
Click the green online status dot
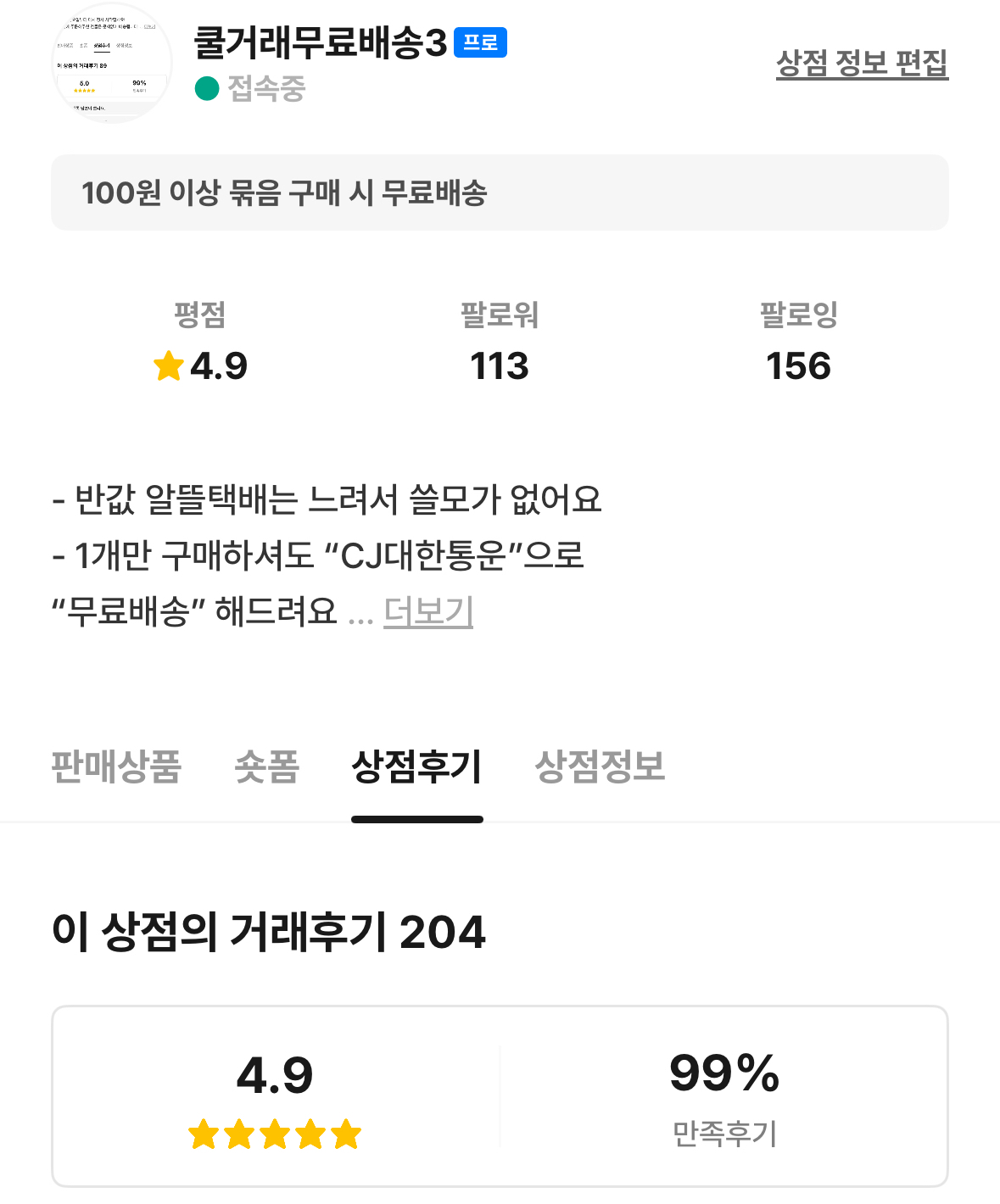[207, 88]
